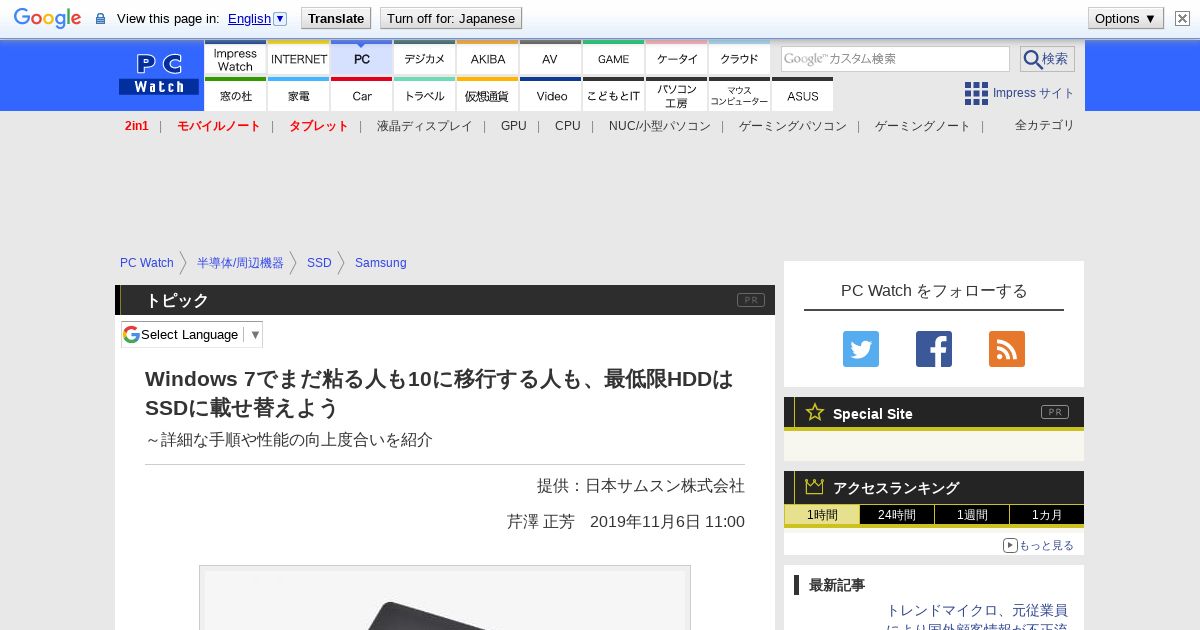Select the 1時間 ranking tab
The height and width of the screenshot is (630, 1200).
point(822,515)
